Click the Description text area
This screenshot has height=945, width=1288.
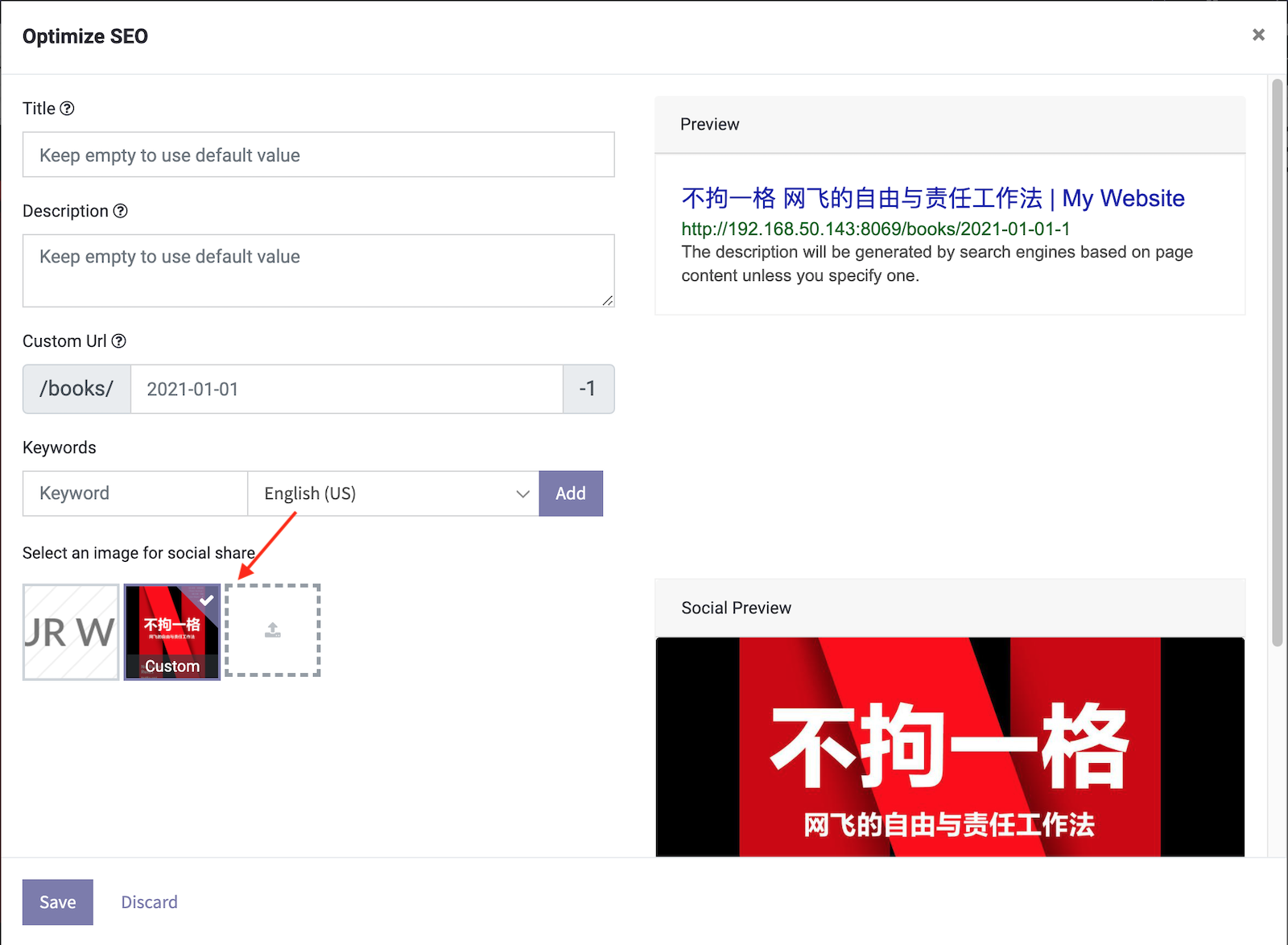pos(319,270)
